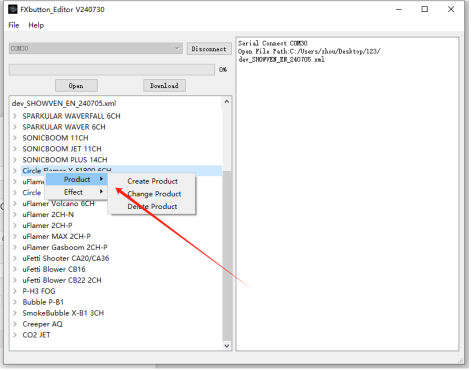Select SPARKULAR WAVER 6CH in the tree

tap(64, 127)
